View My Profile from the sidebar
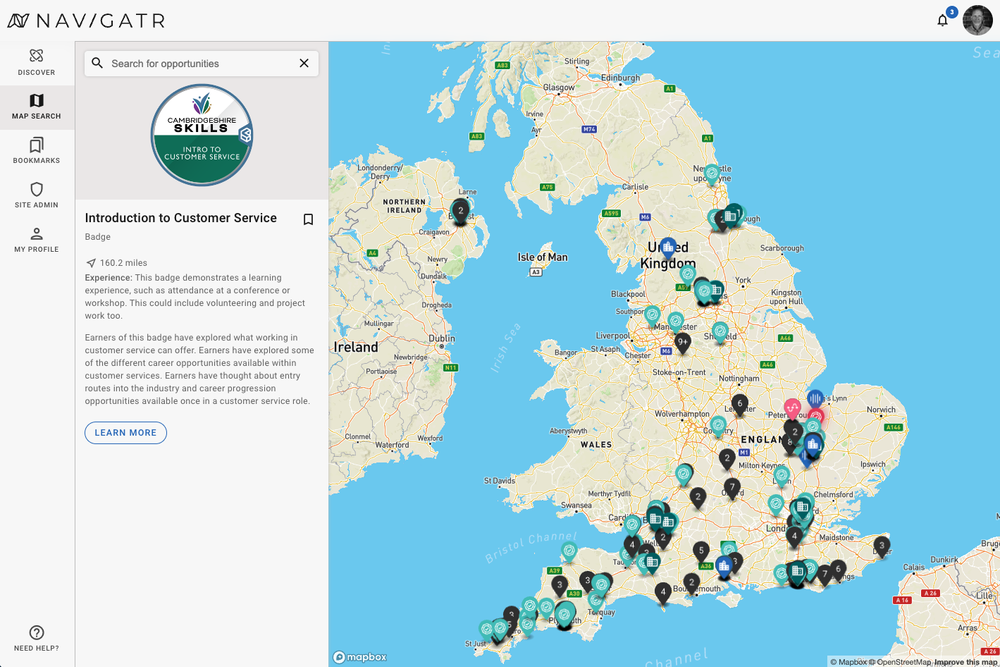Screen dimensions: 1000x667 pos(36,241)
